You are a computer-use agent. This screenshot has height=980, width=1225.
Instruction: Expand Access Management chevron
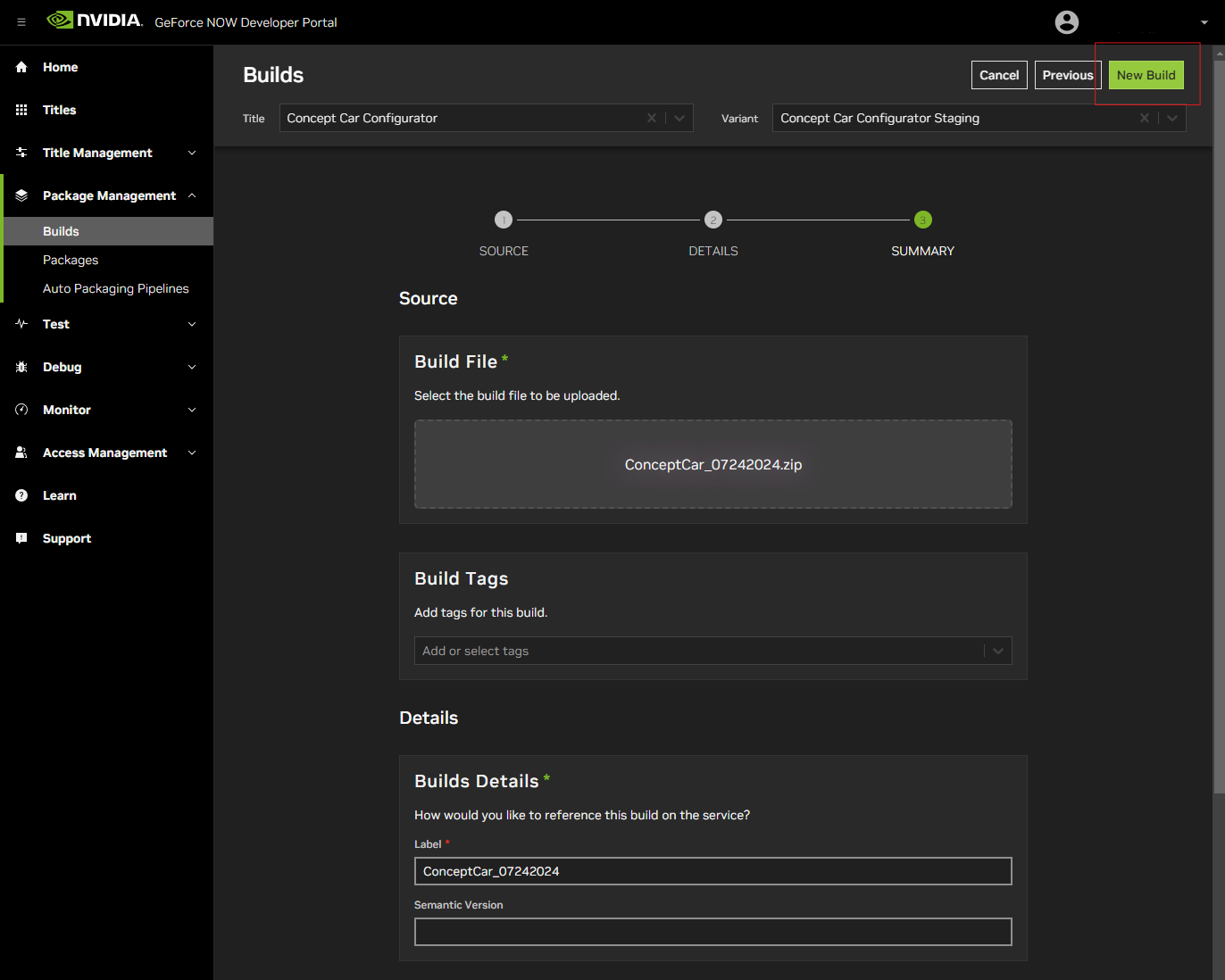point(192,453)
